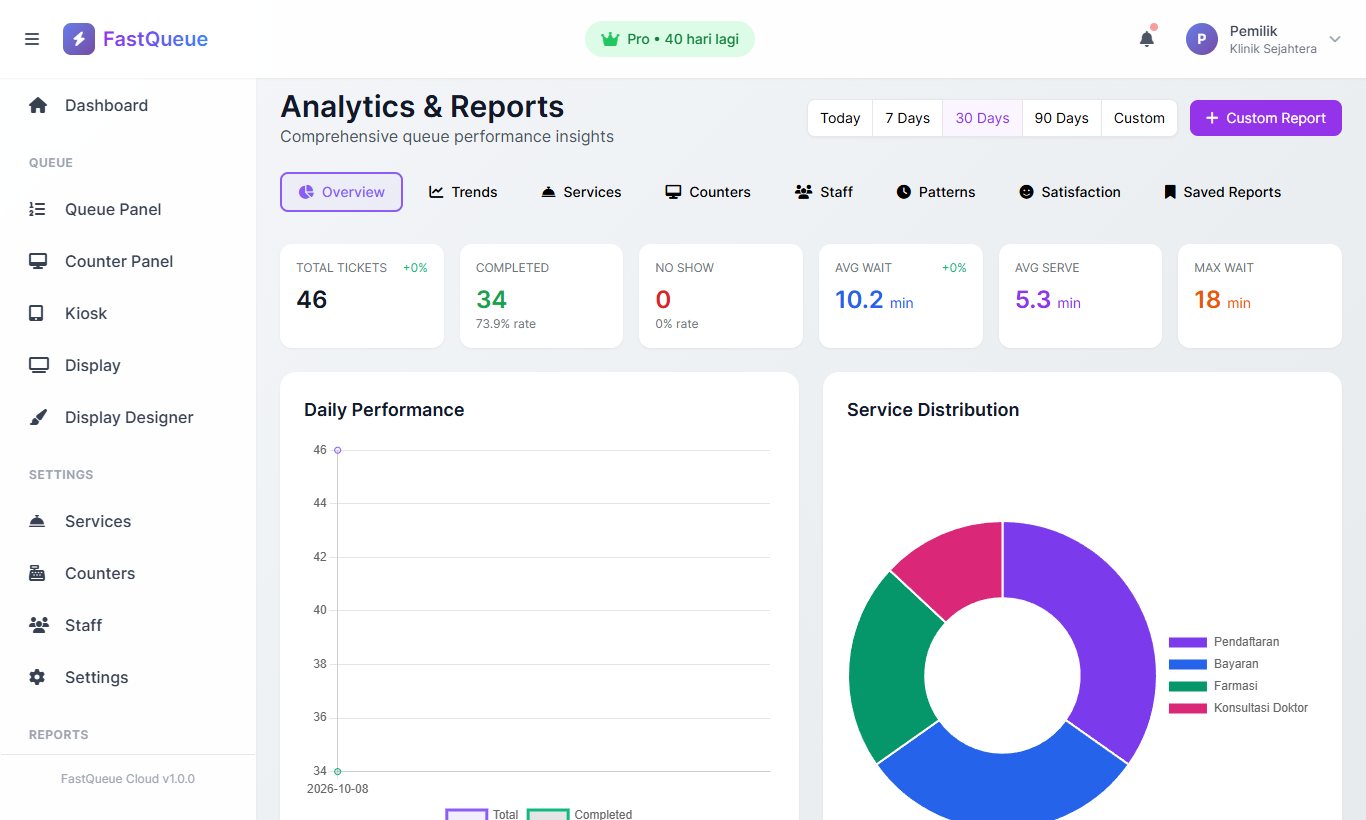Click the Kiosk tablet icon
The image size is (1366, 820).
pos(36,313)
